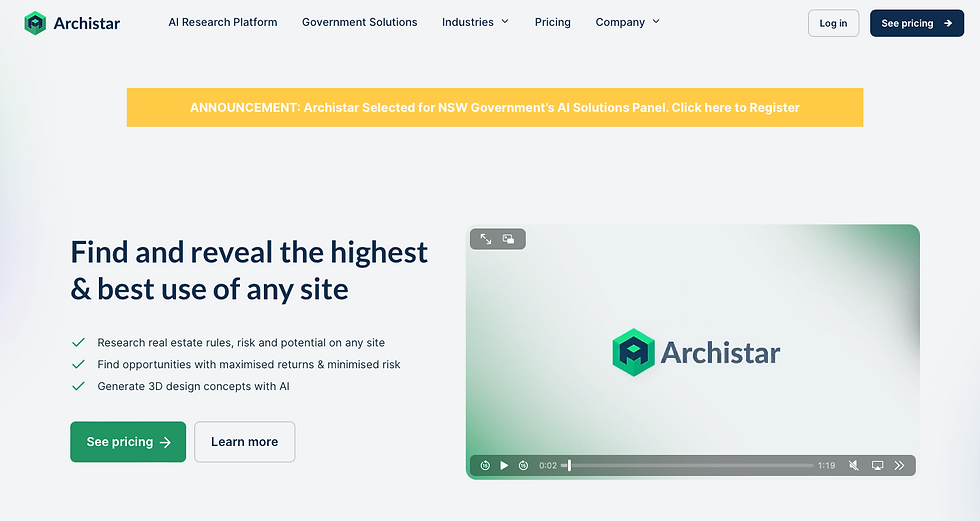Click the Learn more button
This screenshot has height=521, width=980.
[x=244, y=442]
